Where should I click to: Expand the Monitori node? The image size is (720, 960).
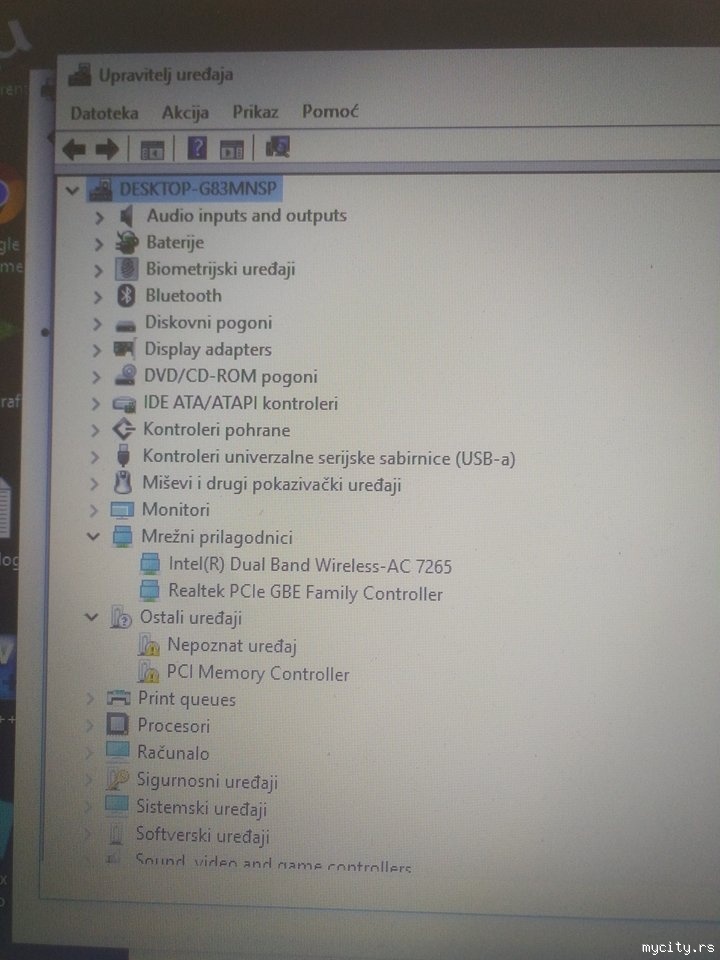coord(94,510)
